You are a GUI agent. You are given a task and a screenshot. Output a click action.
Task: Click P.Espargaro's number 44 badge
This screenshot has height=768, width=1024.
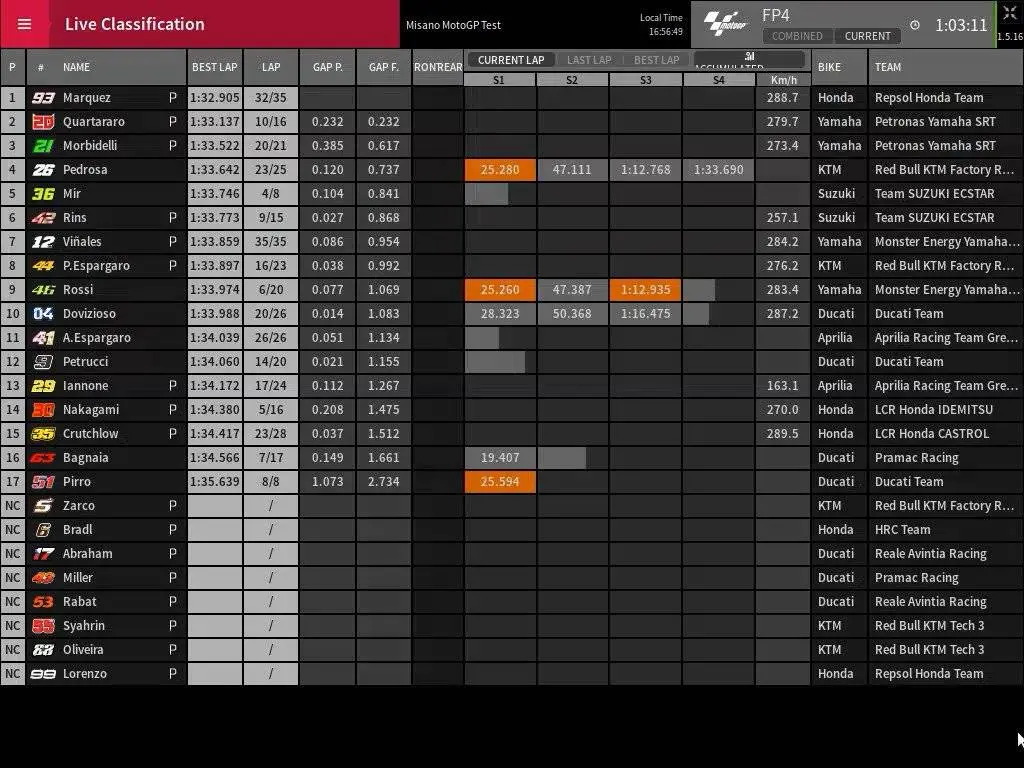[x=43, y=266]
